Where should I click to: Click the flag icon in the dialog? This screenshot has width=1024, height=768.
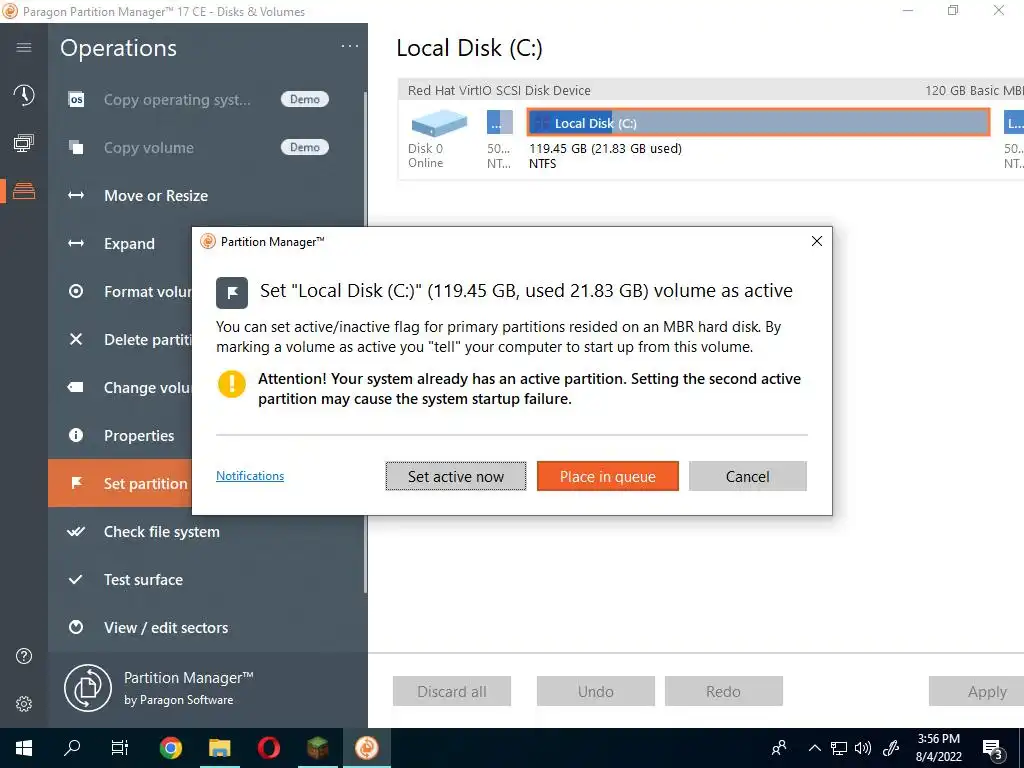point(232,293)
